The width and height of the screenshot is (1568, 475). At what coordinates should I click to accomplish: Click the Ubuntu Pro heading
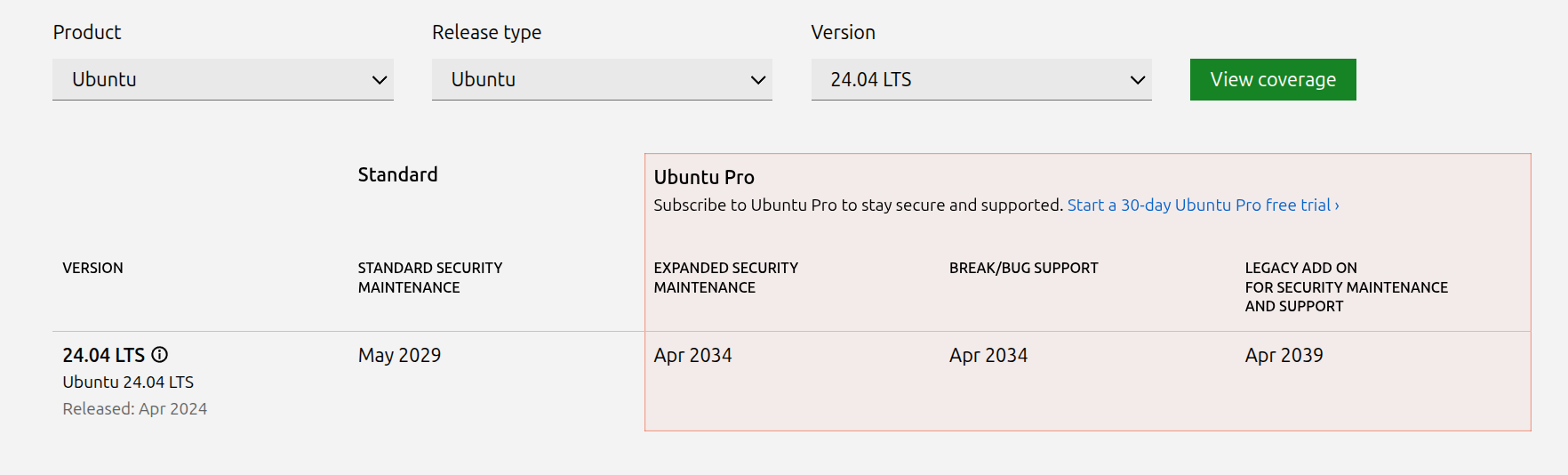704,177
